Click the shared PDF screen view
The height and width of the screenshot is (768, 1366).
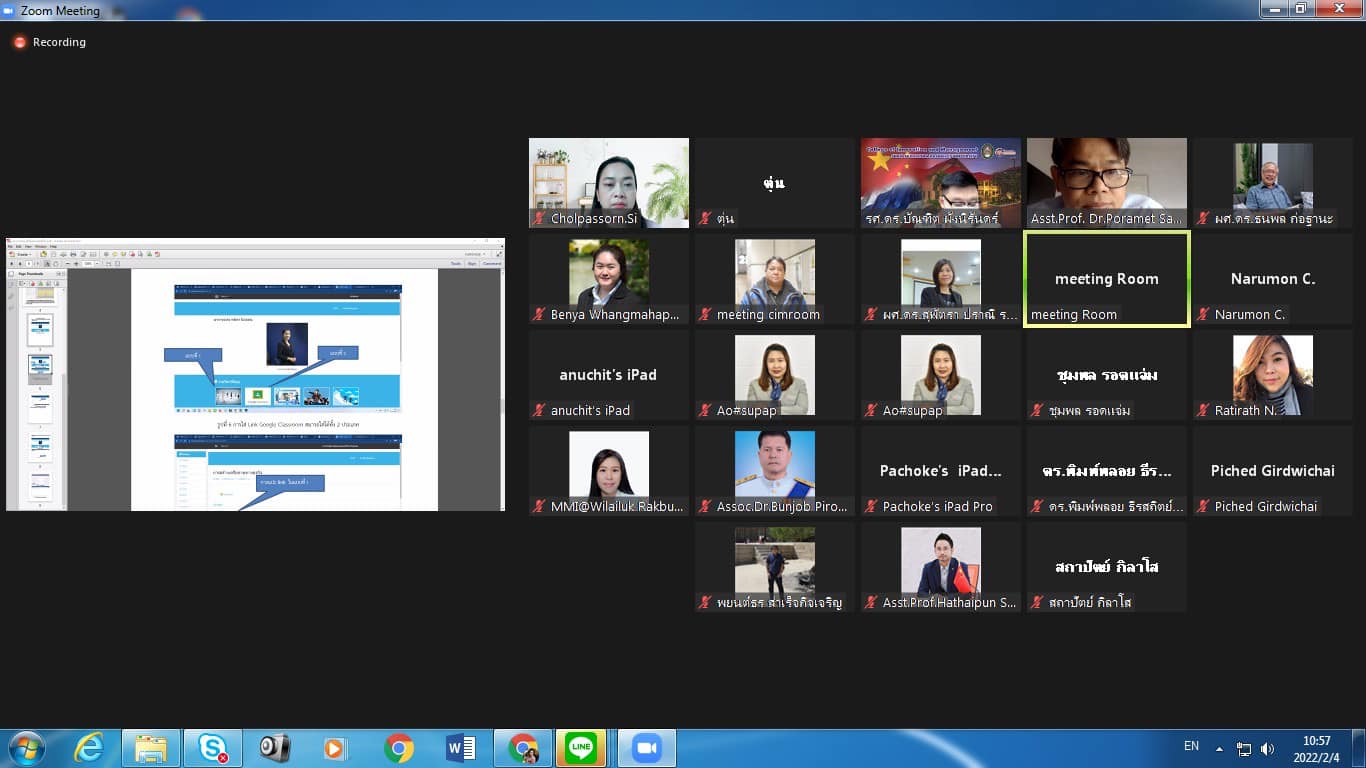pyautogui.click(x=255, y=374)
